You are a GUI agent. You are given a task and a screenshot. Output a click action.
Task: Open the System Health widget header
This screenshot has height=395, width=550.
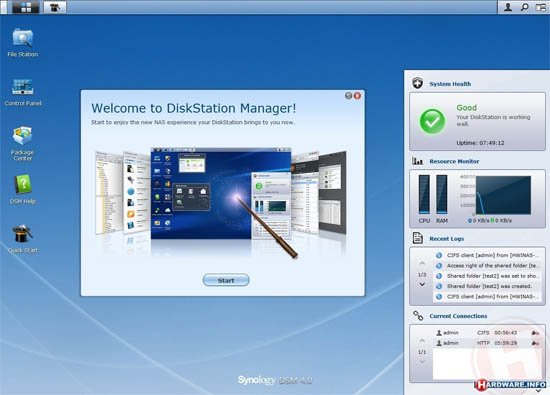(450, 84)
